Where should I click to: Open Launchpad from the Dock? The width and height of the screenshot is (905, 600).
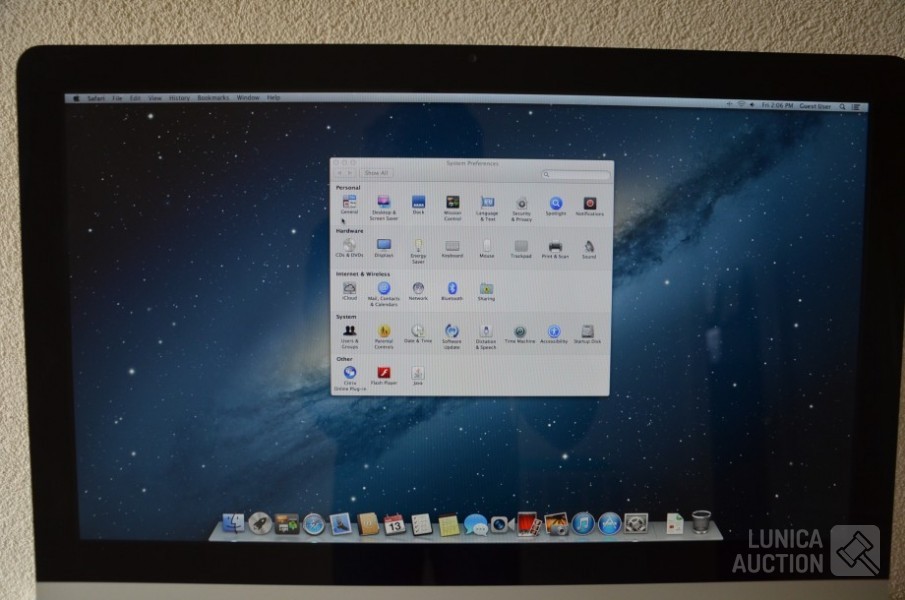coord(260,523)
